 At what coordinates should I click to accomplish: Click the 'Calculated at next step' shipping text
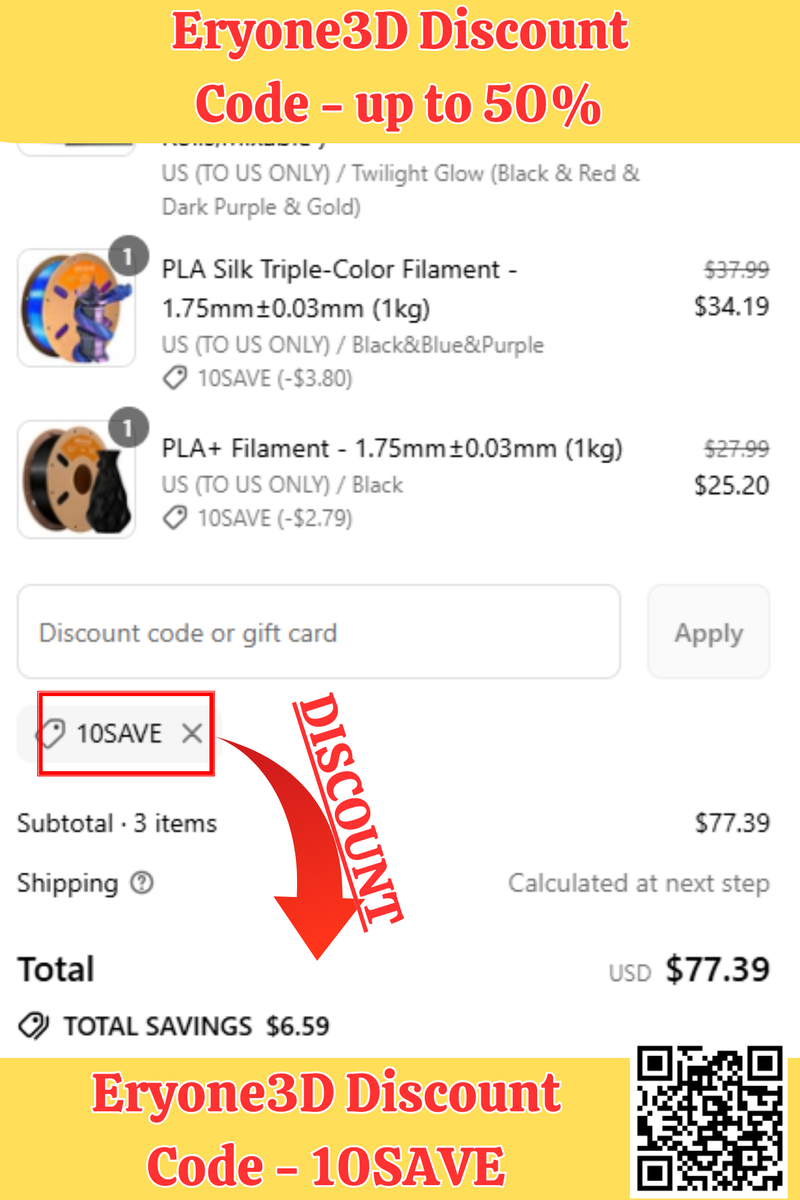[x=638, y=883]
